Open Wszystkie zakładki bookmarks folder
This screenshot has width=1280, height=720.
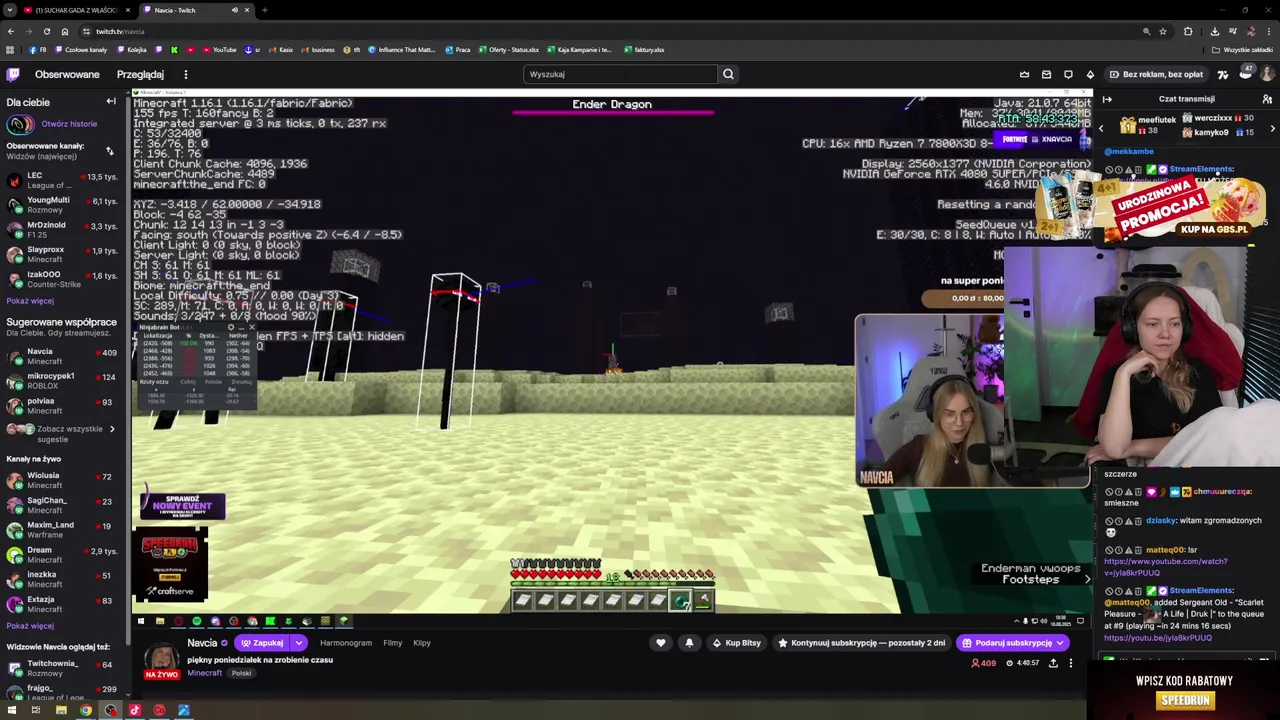1243,50
